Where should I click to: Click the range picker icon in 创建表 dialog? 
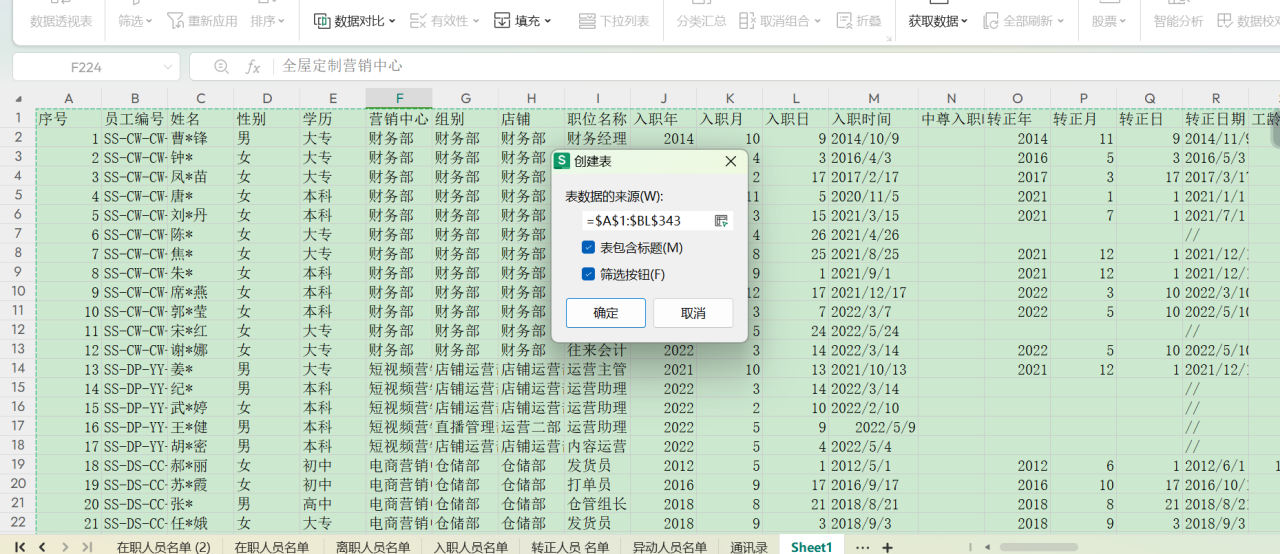721,220
